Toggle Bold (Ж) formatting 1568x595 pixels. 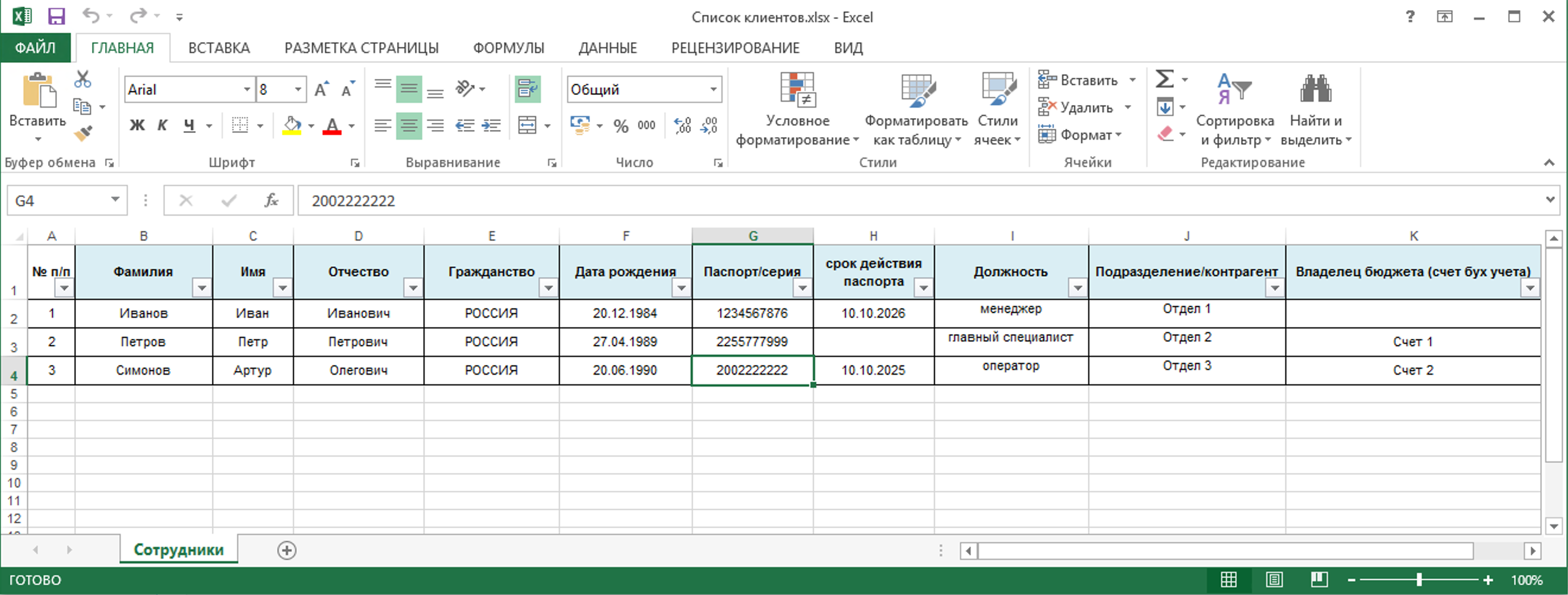(137, 125)
